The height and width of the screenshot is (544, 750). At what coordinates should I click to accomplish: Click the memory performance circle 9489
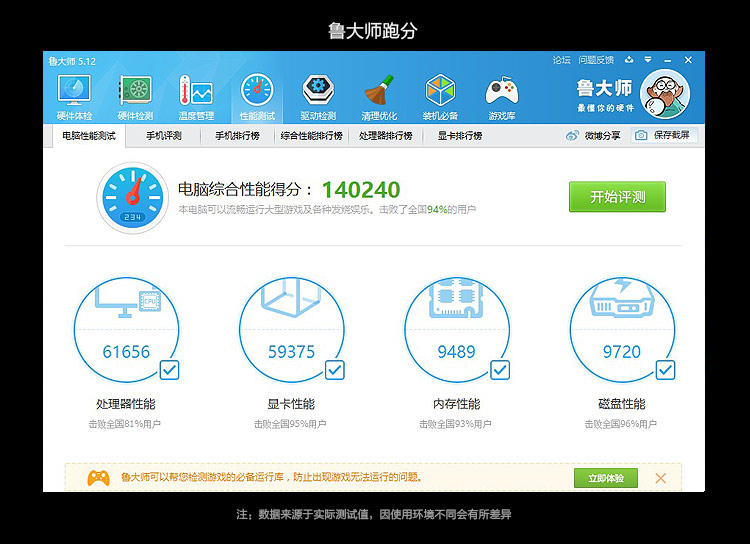[x=456, y=330]
